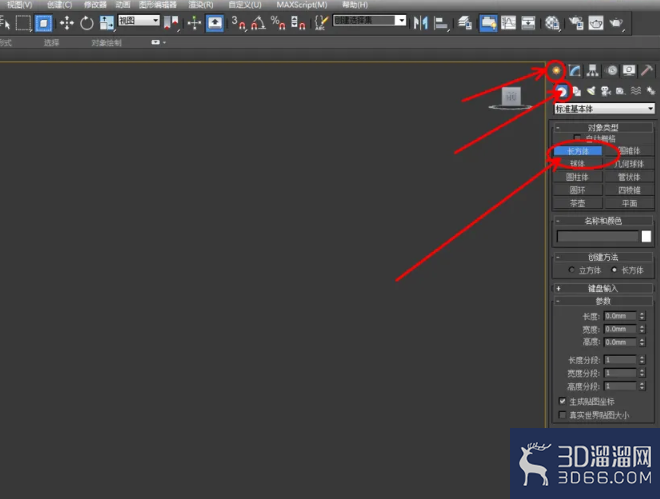The width and height of the screenshot is (660, 499).
Task: Activate Select and Move tool
Action: 67,23
